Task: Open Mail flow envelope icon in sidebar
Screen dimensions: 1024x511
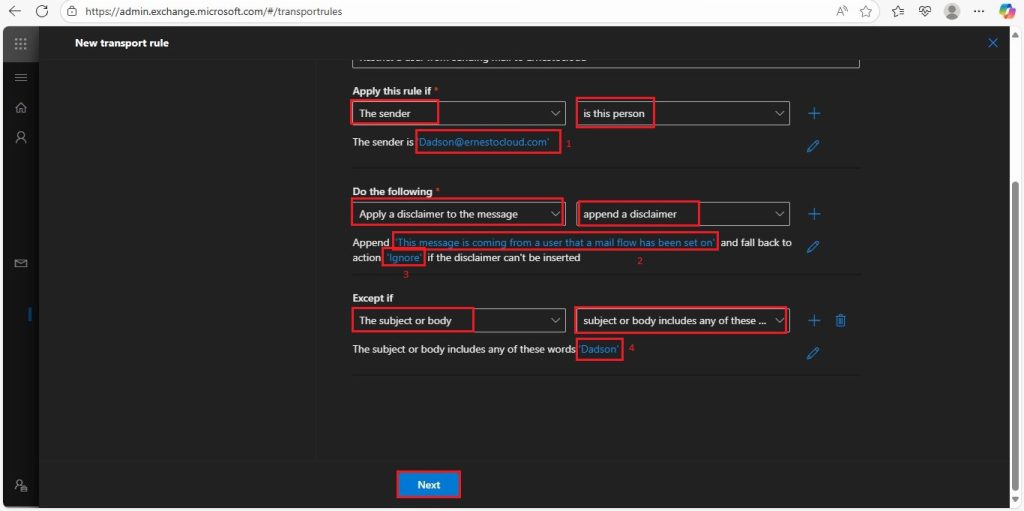Action: pos(21,263)
